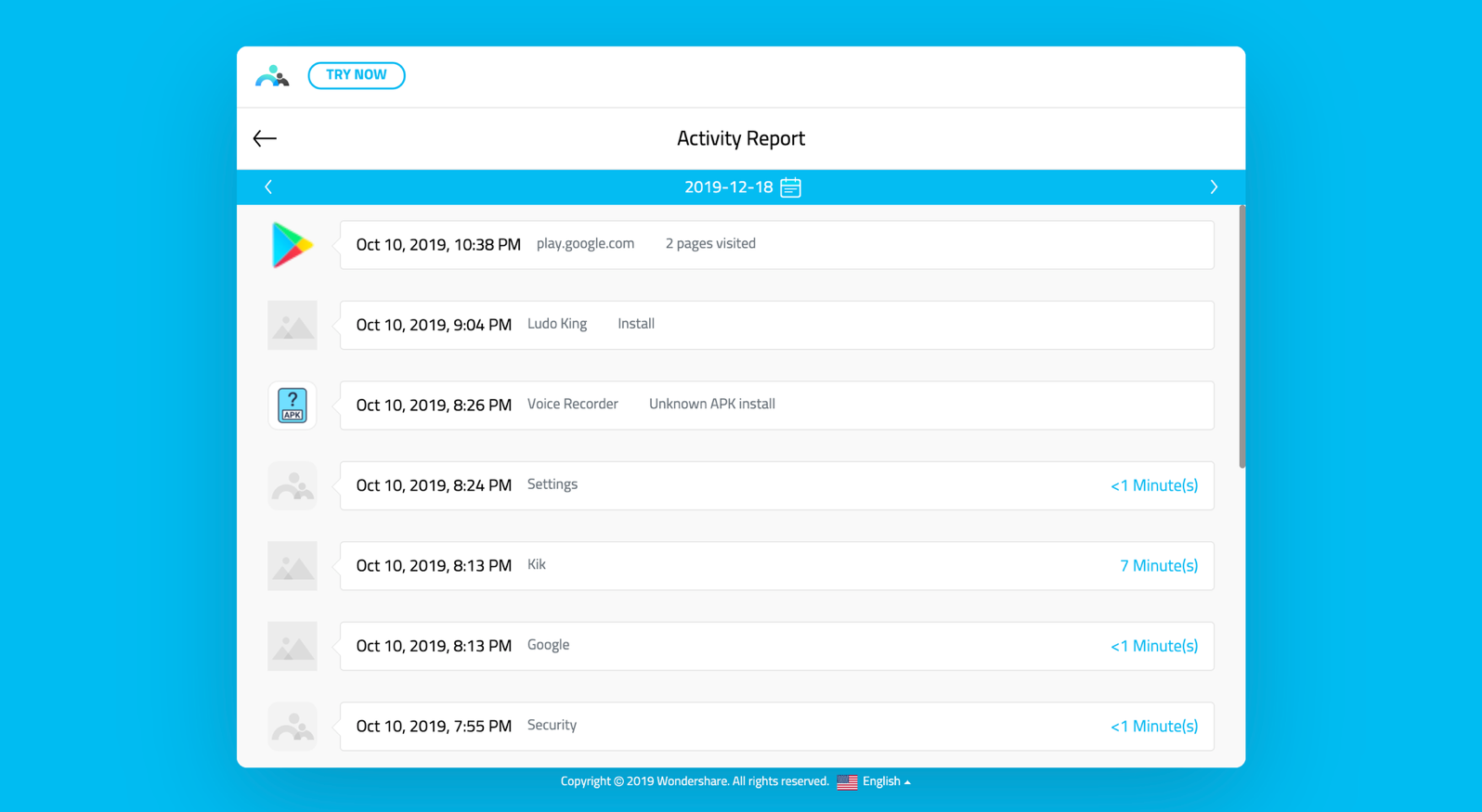Click the Oct 10, 2019, 8:26 PM timestamp

[x=434, y=406]
